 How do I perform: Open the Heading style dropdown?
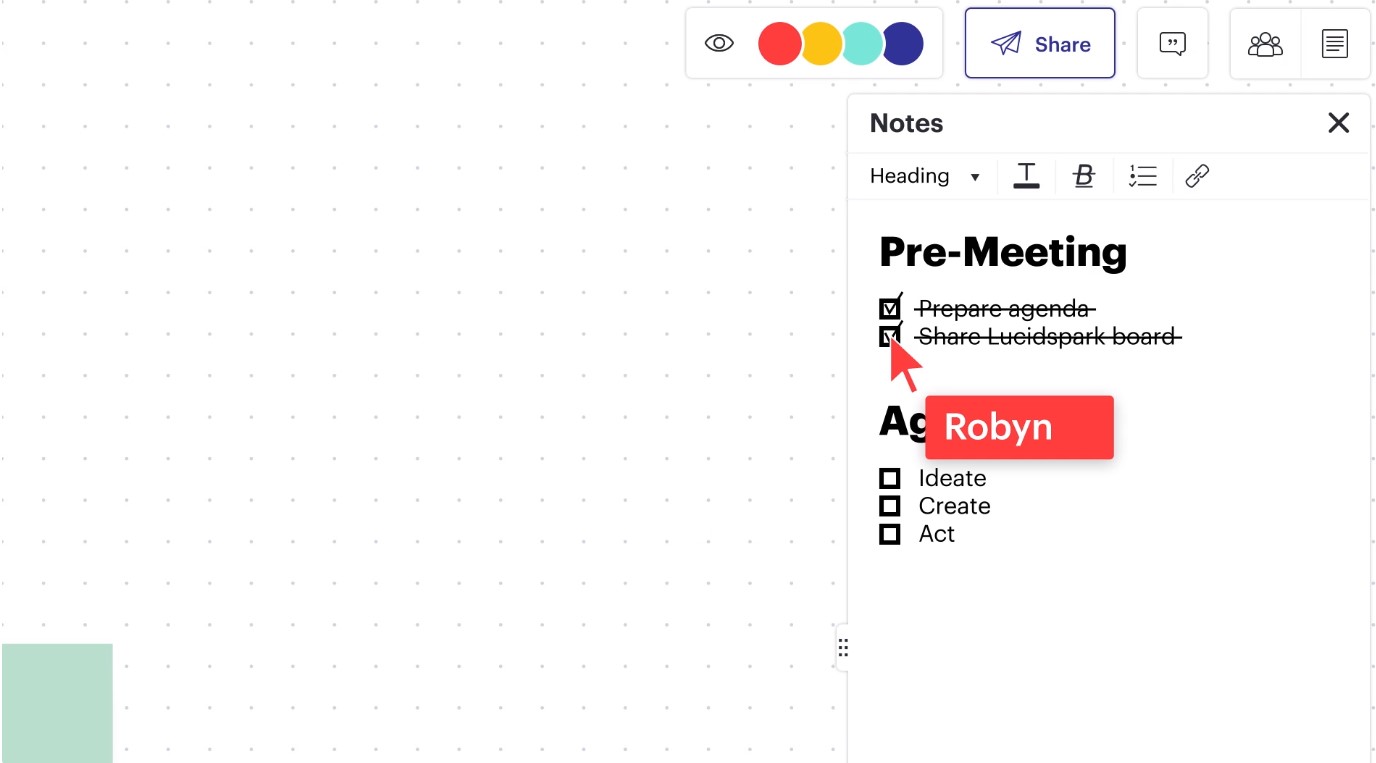(924, 176)
